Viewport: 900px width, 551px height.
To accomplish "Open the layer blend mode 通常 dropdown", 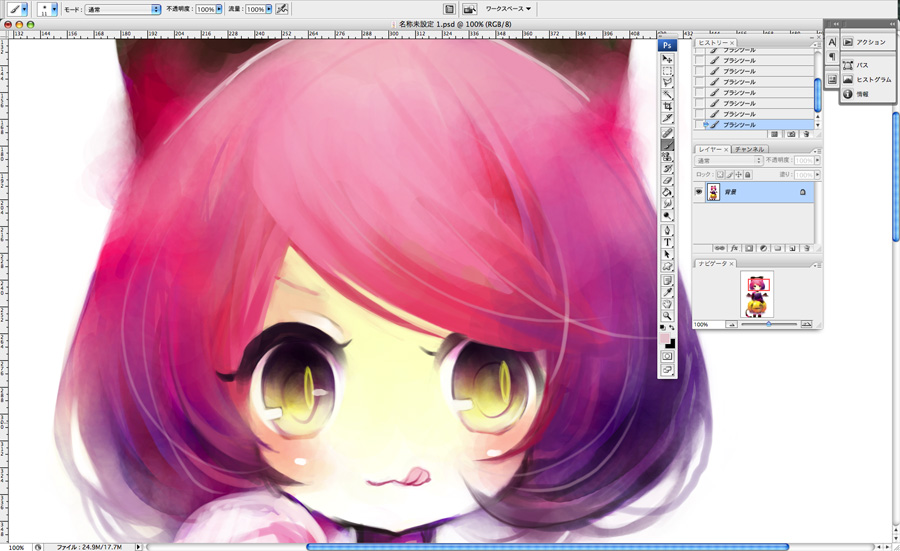I will click(728, 161).
